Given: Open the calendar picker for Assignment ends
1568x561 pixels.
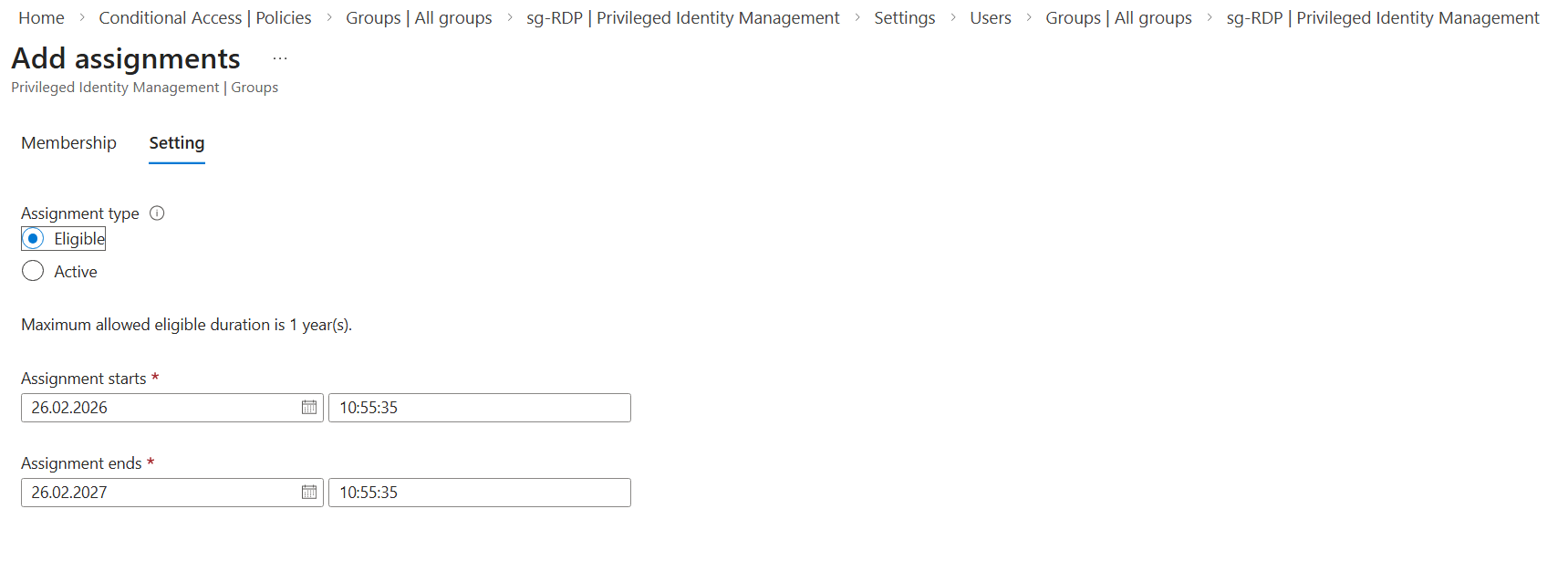Looking at the screenshot, I should pyautogui.click(x=309, y=493).
